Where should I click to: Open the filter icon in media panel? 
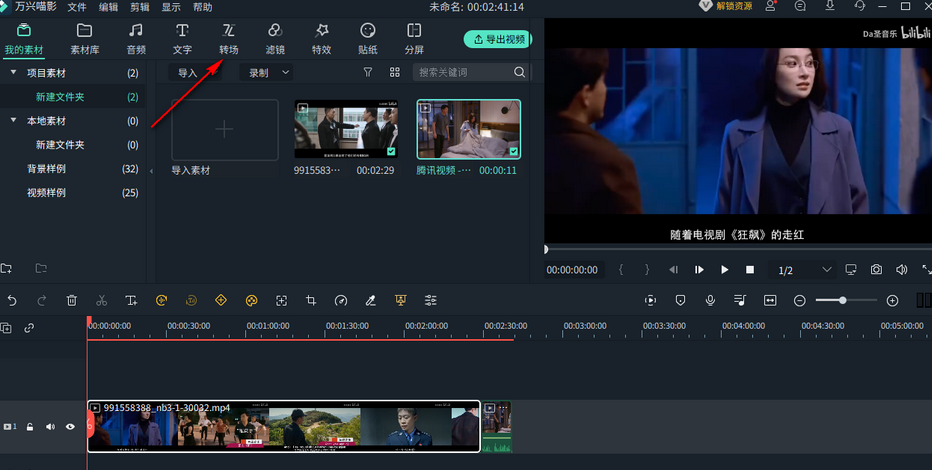368,72
